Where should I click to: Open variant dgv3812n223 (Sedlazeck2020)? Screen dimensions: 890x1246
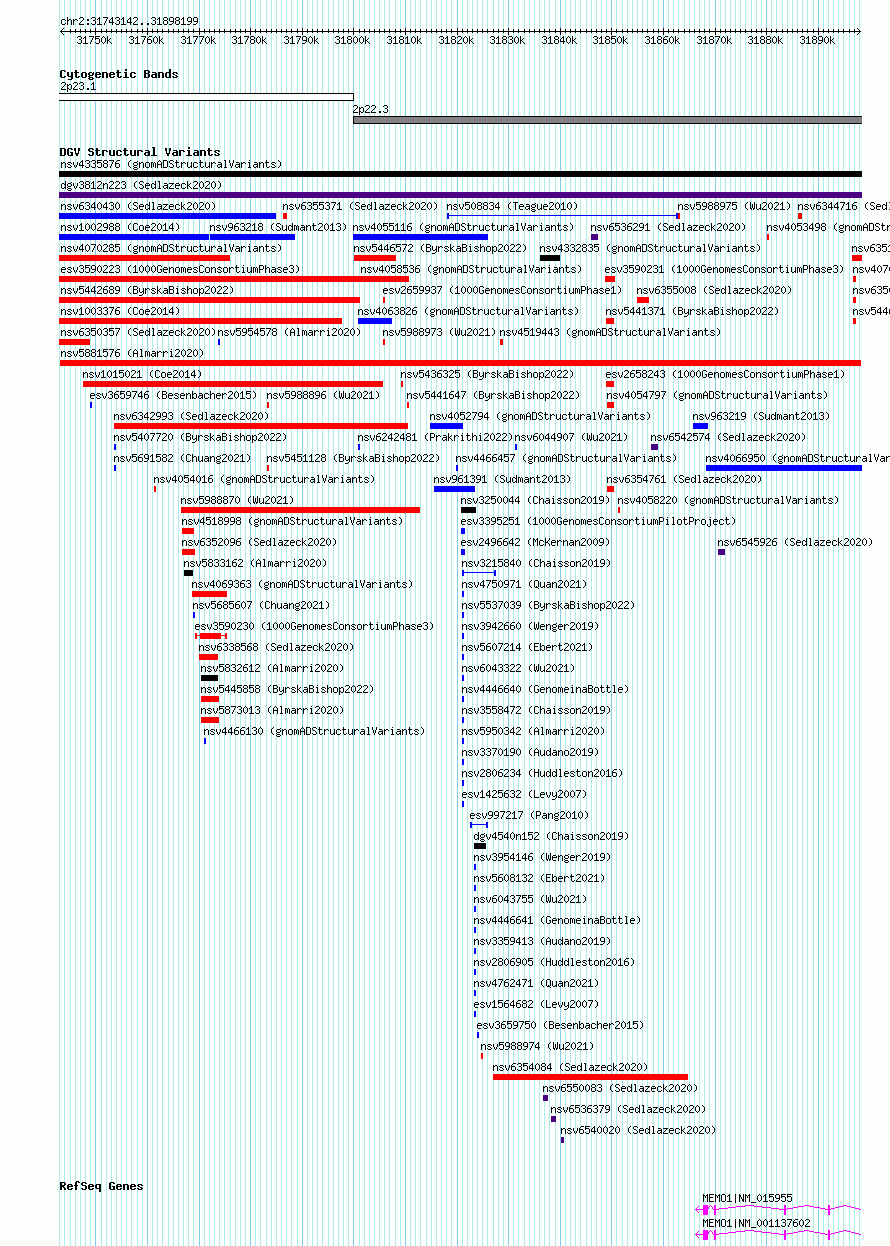(141, 185)
